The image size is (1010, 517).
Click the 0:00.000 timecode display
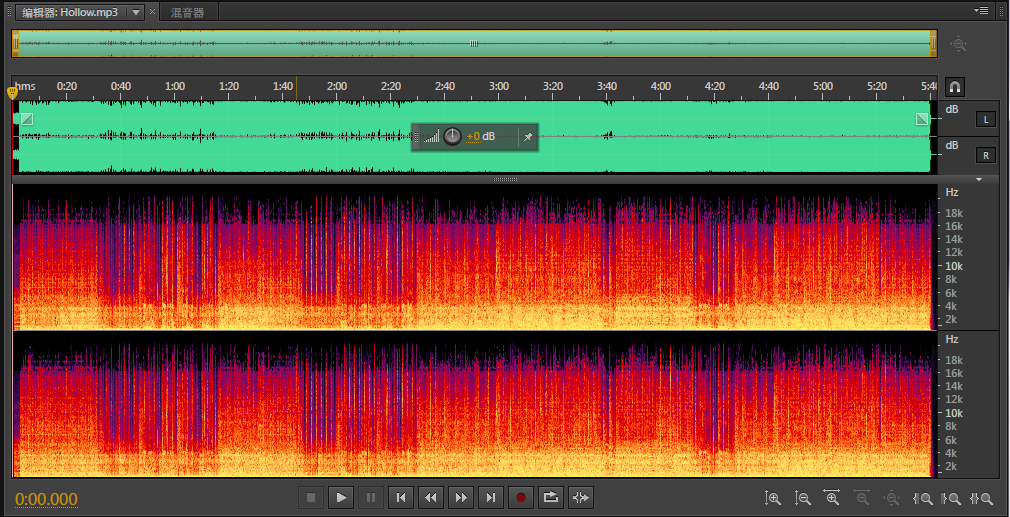pyautogui.click(x=46, y=499)
